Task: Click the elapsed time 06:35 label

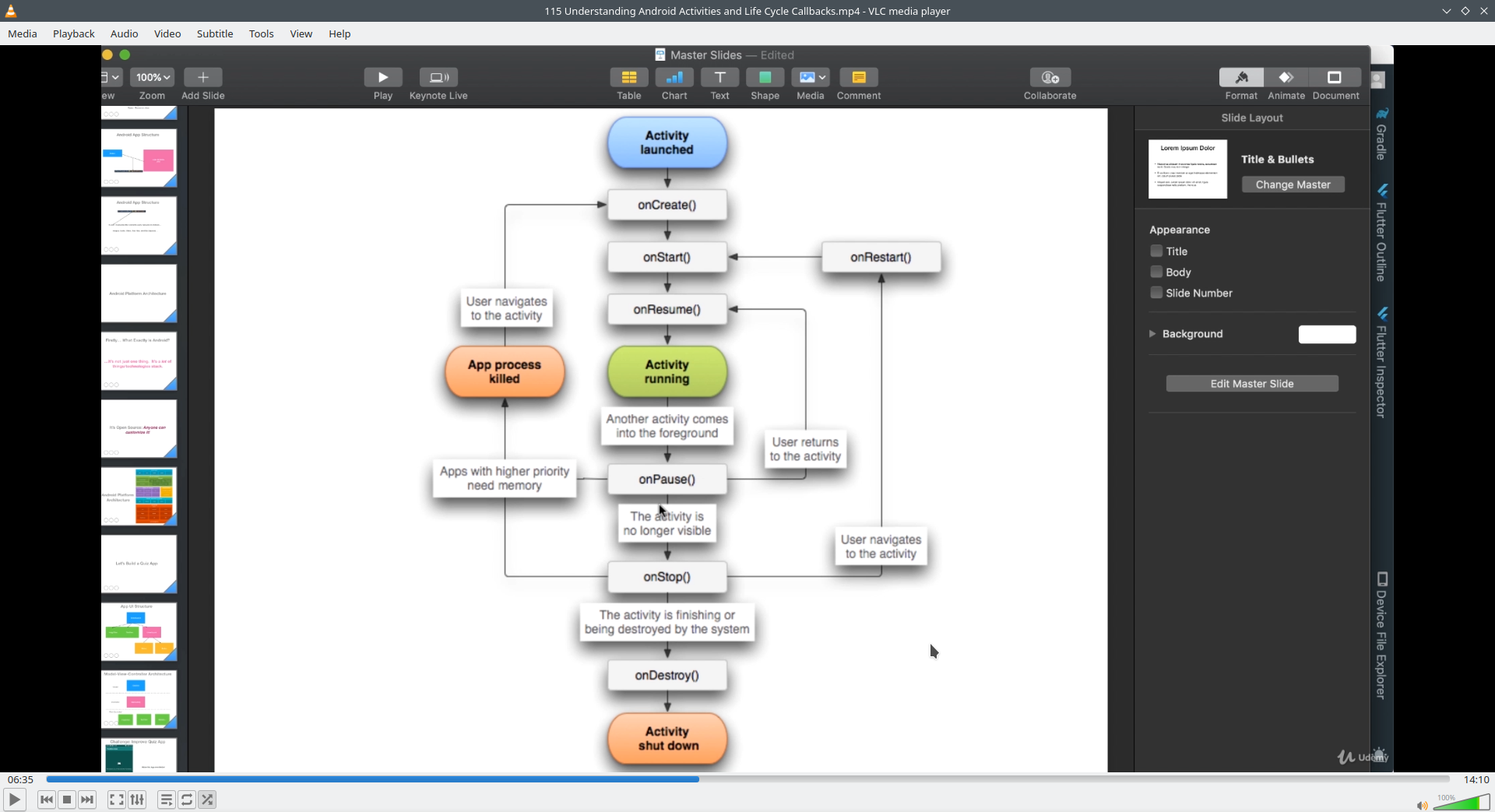Action: (21, 779)
